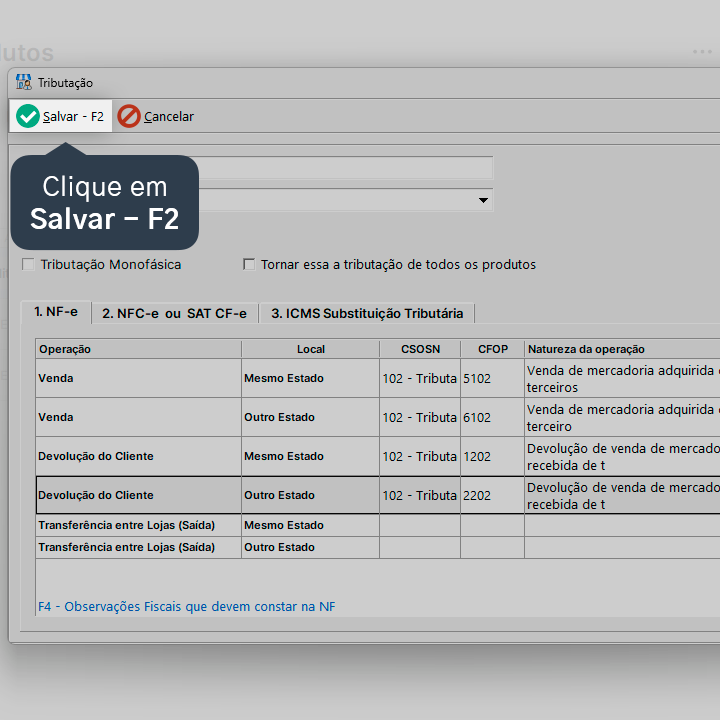
Task: Switch to 2. NFC-e ou SAT CF-e tab
Action: point(174,314)
